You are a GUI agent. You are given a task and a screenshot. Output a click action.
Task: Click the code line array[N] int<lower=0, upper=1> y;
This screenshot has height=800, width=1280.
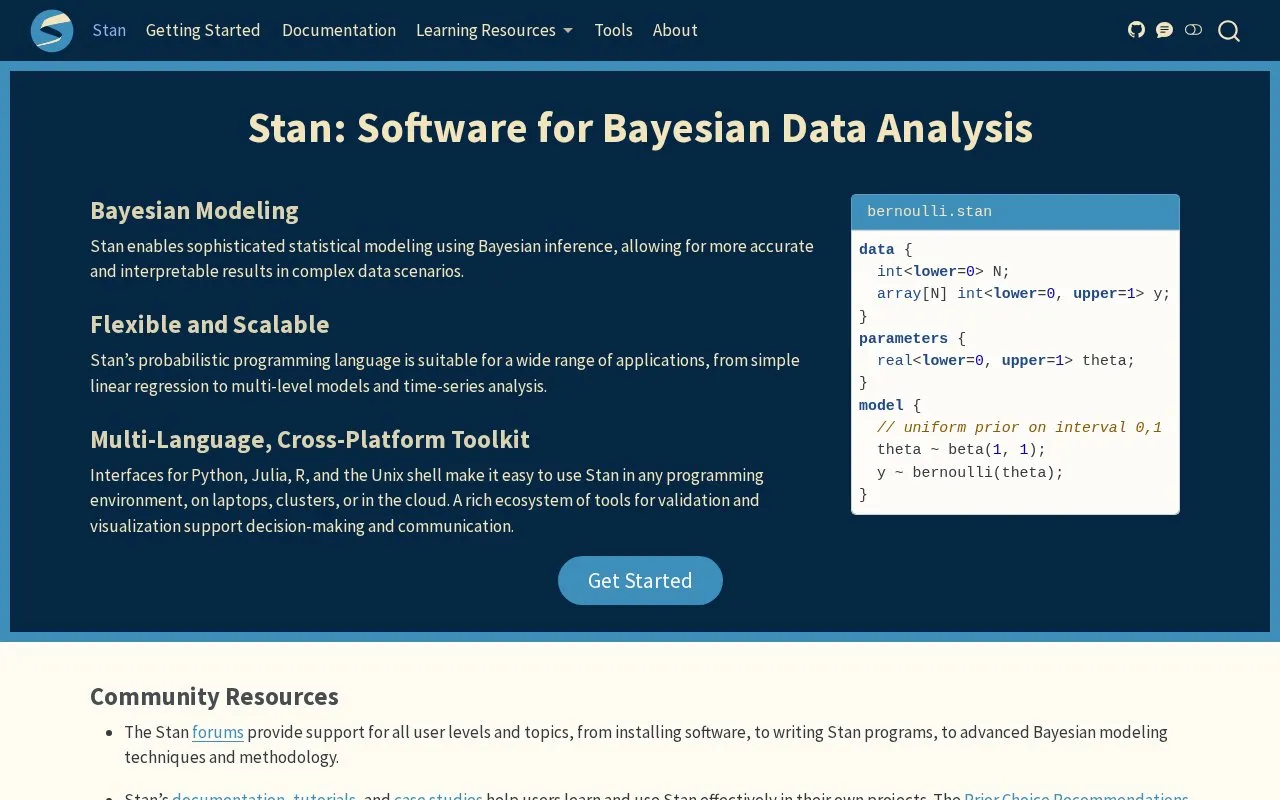tap(1023, 294)
